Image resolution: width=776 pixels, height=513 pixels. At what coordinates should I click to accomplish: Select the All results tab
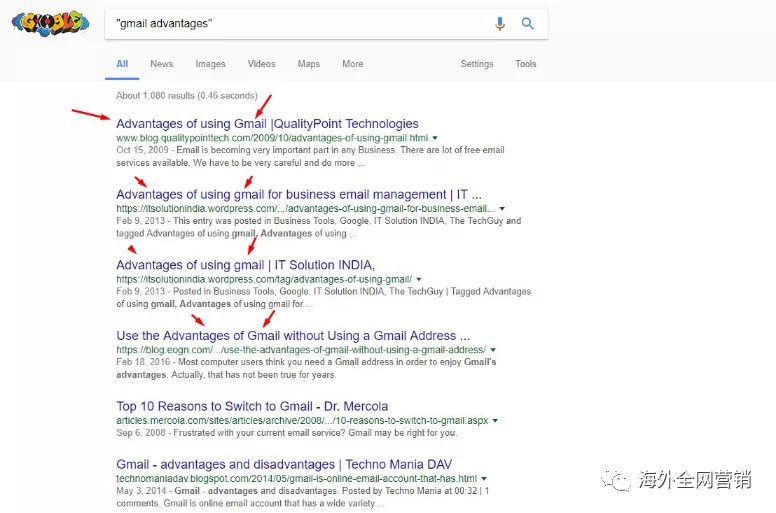(122, 64)
